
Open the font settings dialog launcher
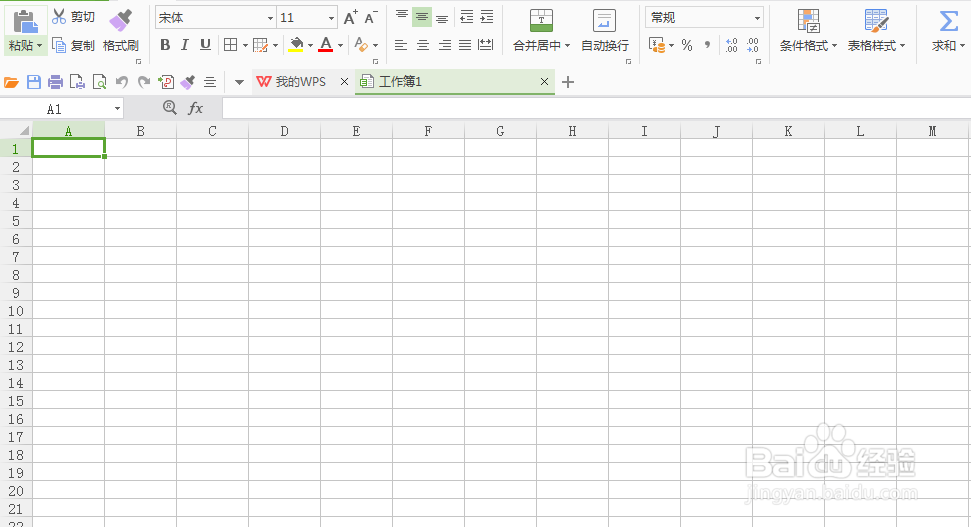(x=375, y=62)
